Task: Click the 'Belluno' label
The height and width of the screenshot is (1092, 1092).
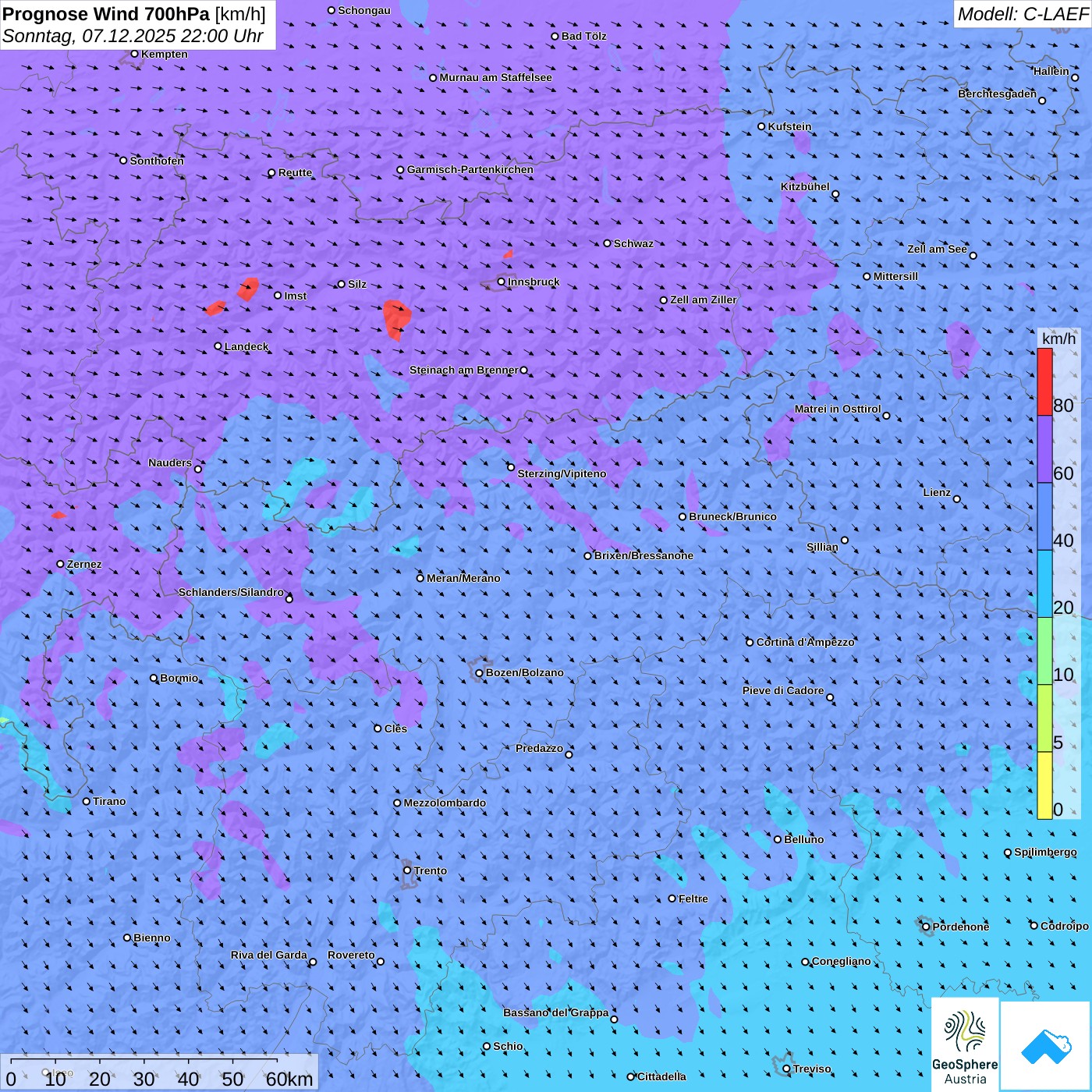Action: click(x=803, y=839)
